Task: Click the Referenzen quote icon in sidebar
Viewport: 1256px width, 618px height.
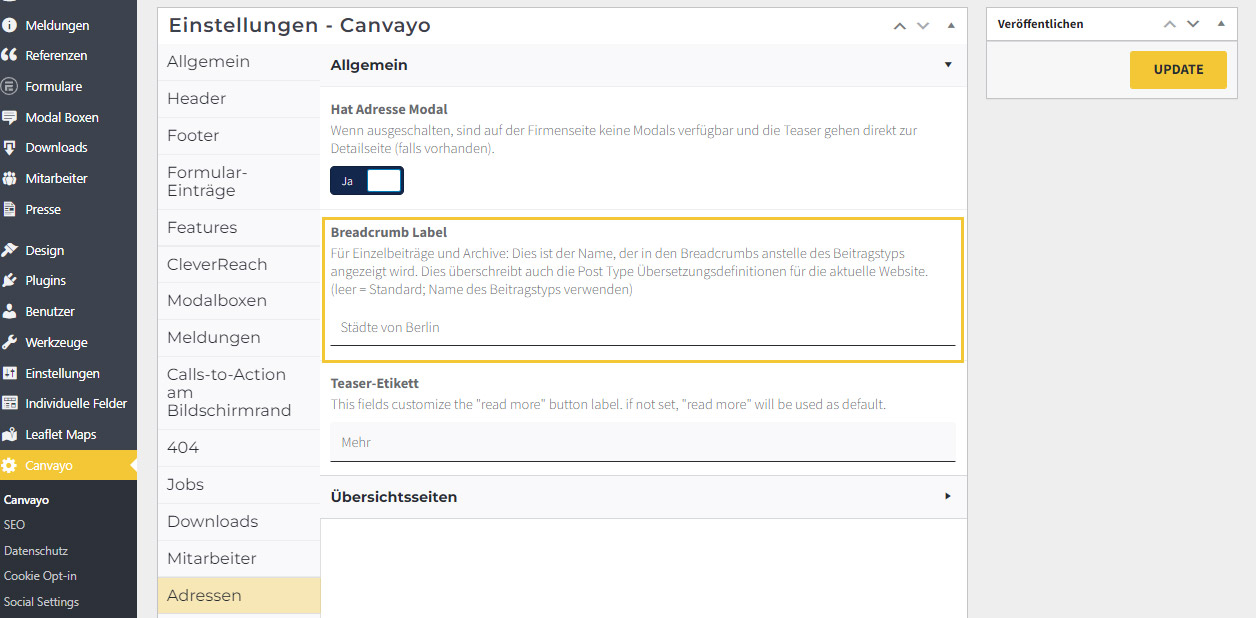Action: [10, 56]
